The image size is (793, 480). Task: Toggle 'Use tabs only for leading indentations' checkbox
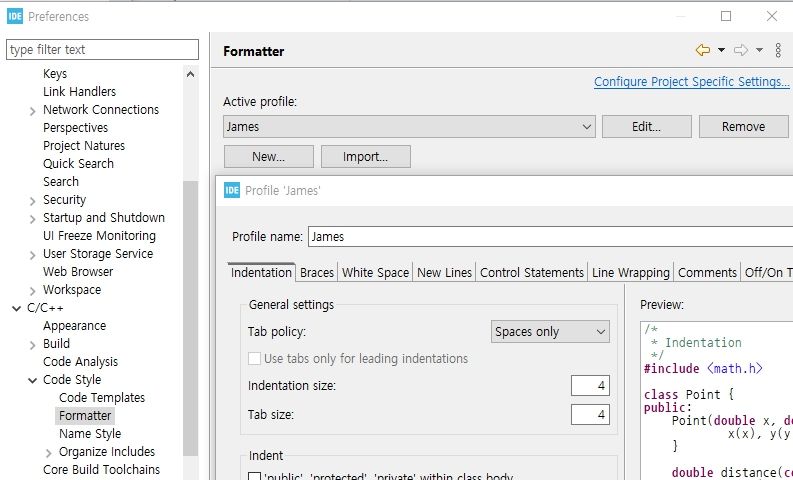(254, 358)
